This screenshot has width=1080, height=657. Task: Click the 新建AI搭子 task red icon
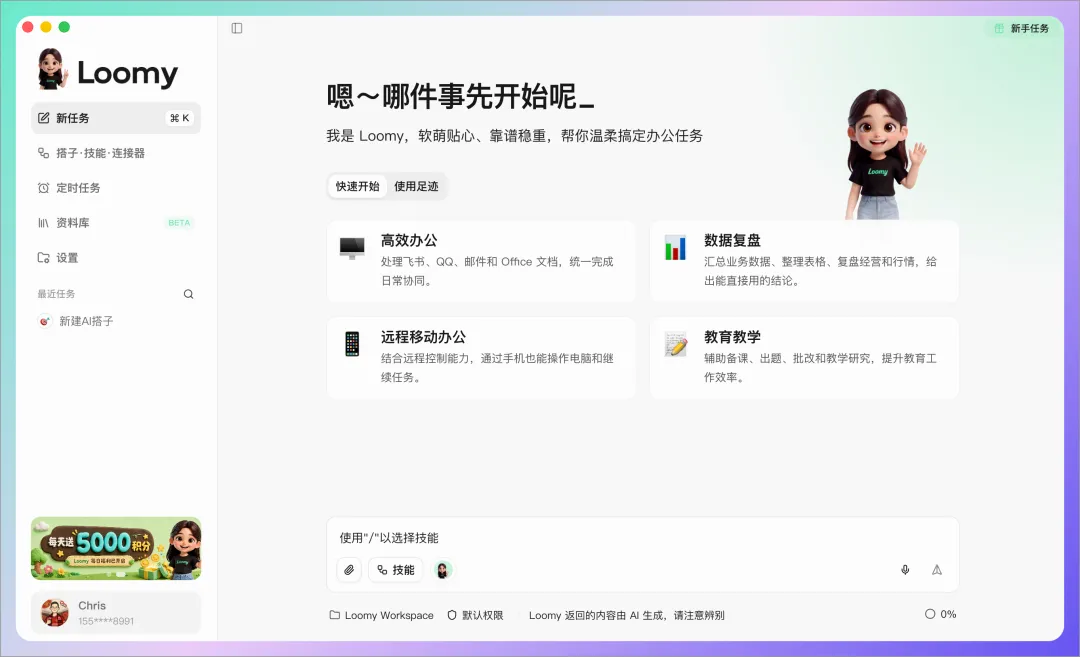pos(45,321)
